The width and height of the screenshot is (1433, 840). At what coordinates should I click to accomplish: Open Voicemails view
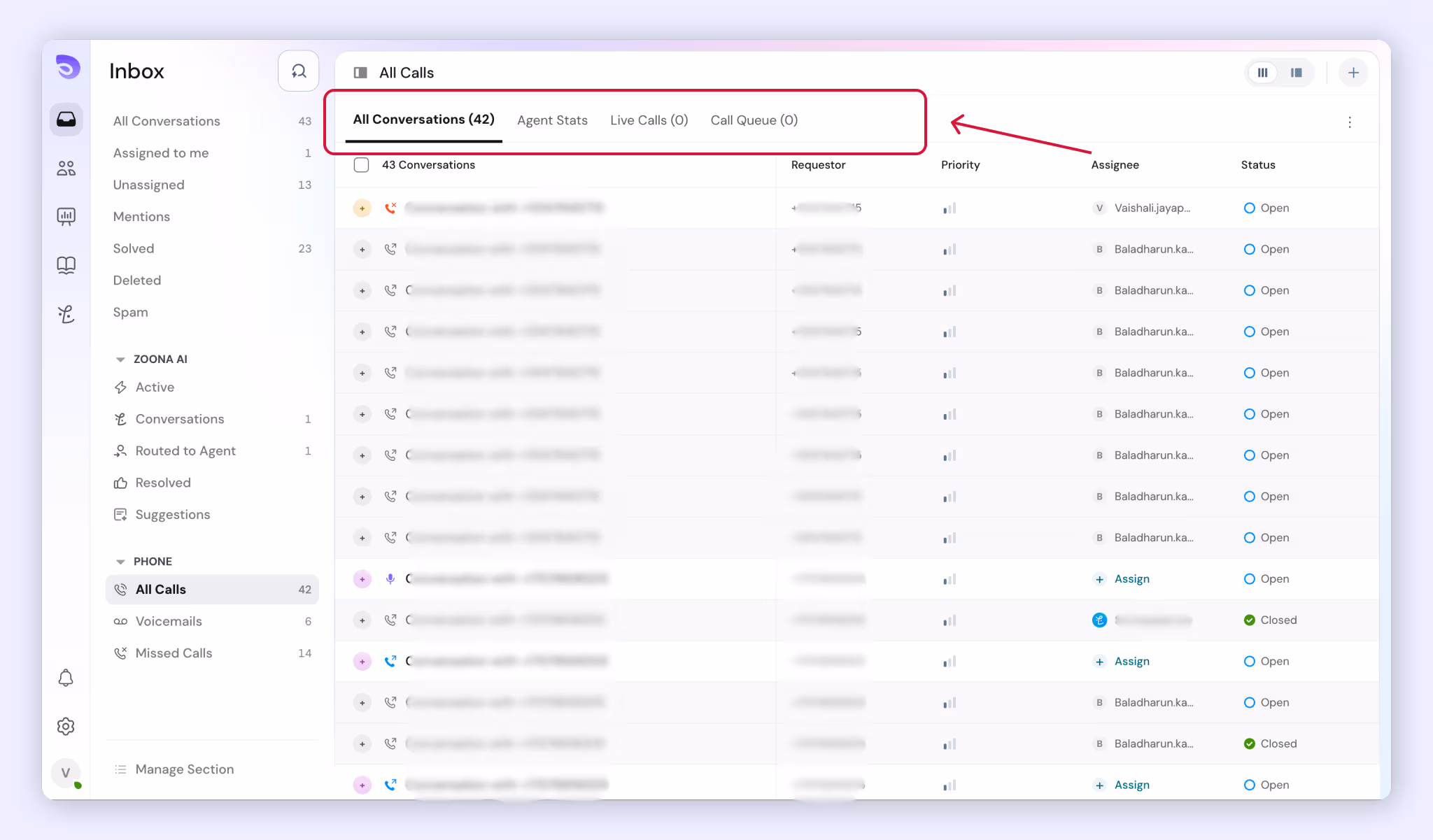[x=212, y=621]
